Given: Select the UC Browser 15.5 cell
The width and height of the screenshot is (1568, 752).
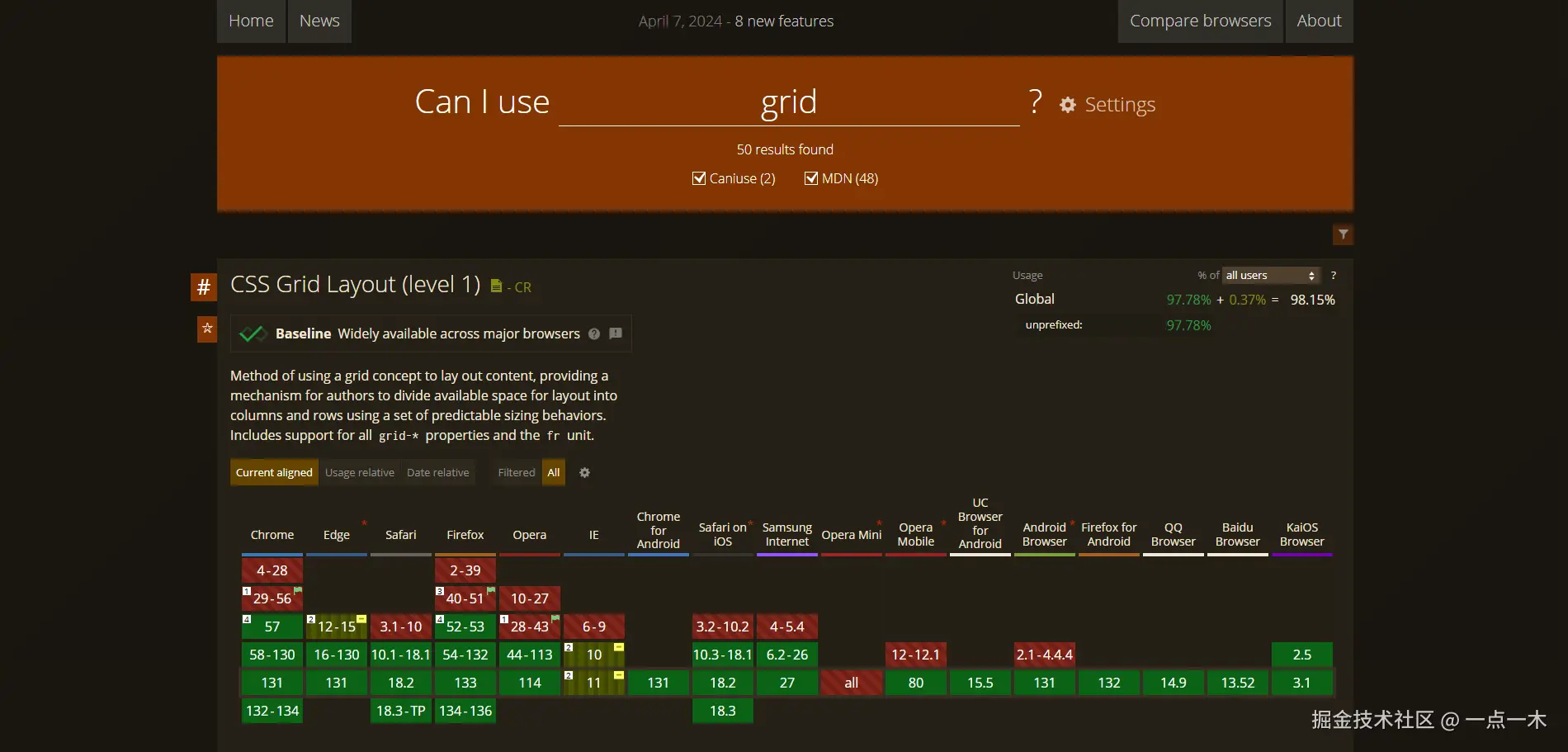Looking at the screenshot, I should point(980,683).
